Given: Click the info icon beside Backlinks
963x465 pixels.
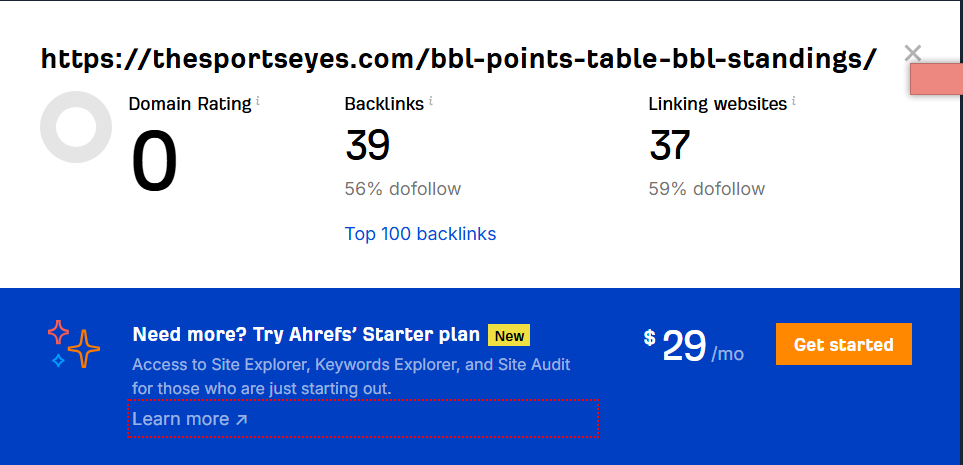Looking at the screenshot, I should click(431, 101).
